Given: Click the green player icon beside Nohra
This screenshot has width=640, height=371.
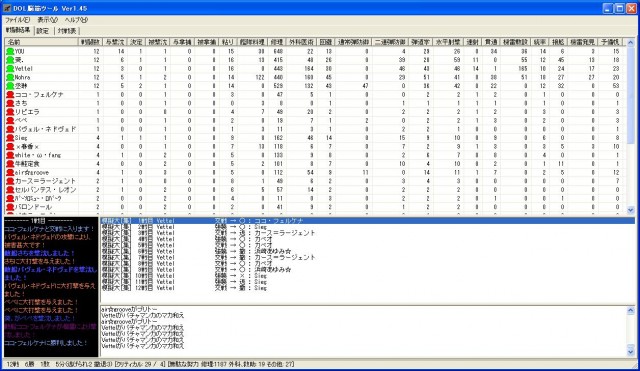Looking at the screenshot, I should click(x=10, y=77).
